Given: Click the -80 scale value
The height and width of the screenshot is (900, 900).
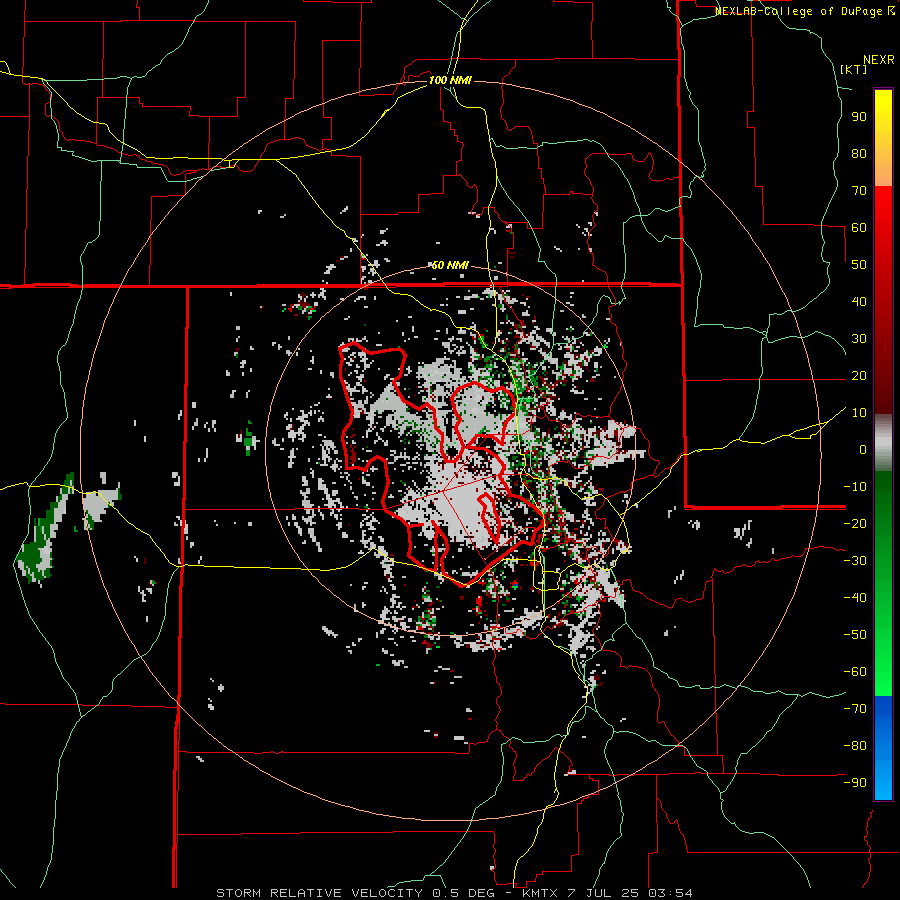Looking at the screenshot, I should click(x=855, y=746).
